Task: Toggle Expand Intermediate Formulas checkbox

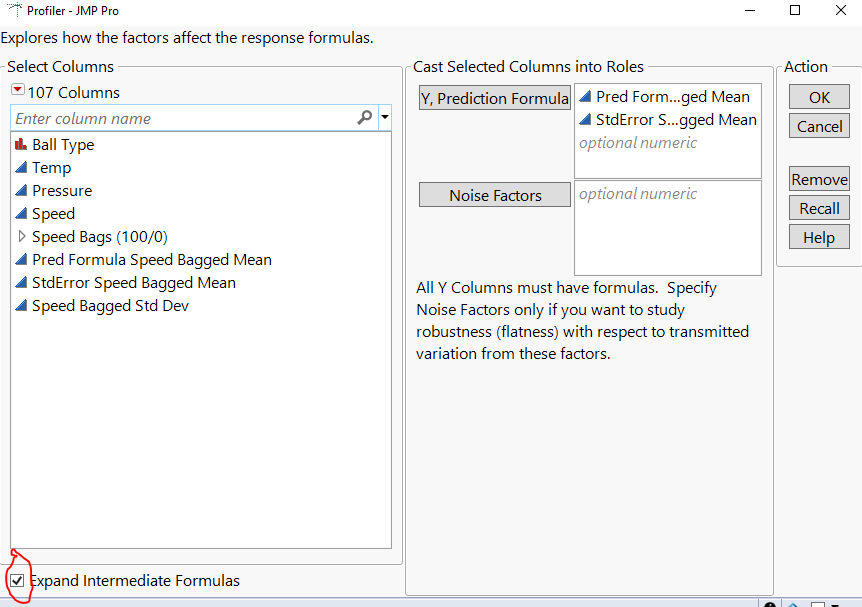Action: (17, 581)
